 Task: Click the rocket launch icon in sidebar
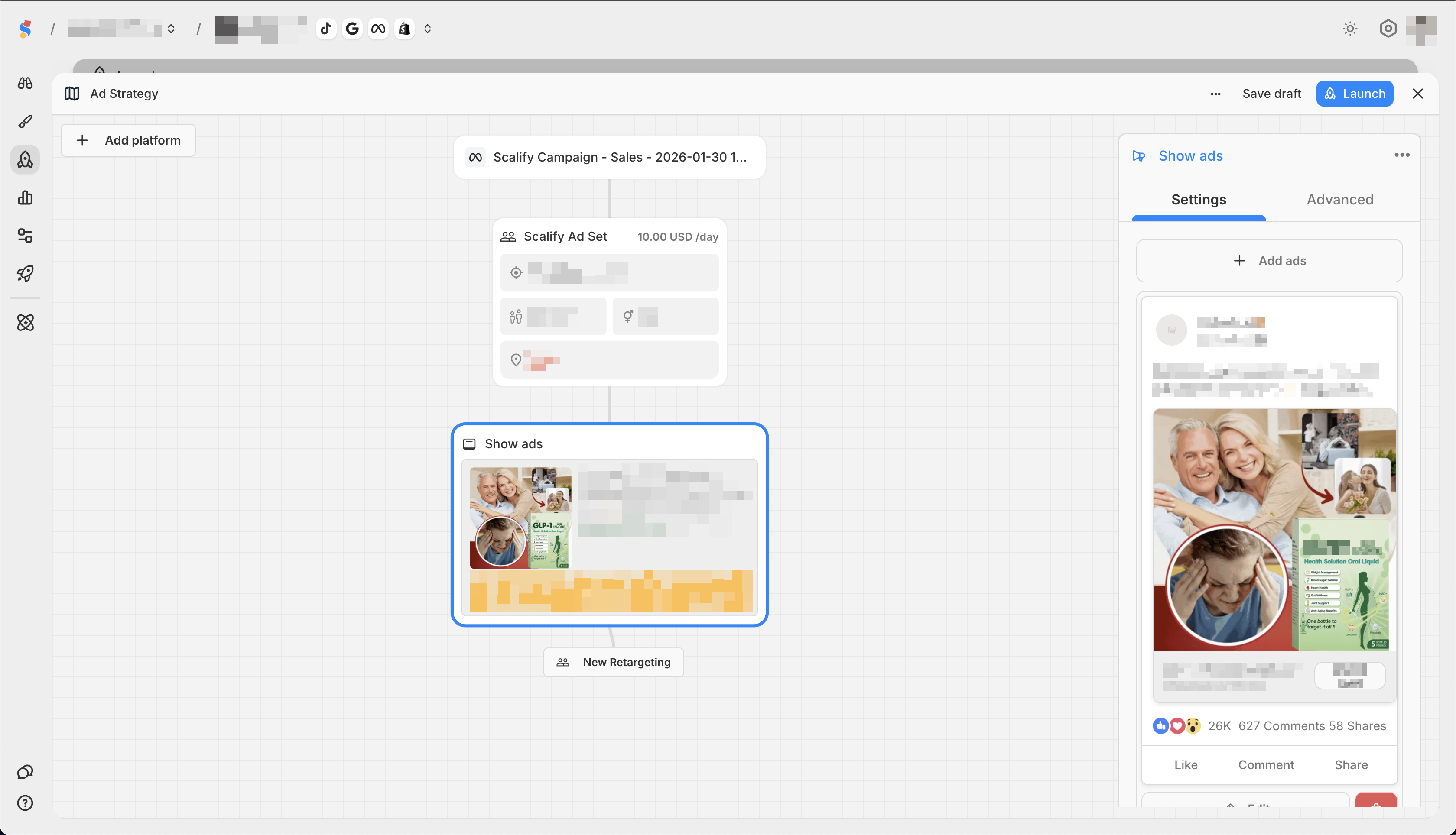pyautogui.click(x=25, y=274)
